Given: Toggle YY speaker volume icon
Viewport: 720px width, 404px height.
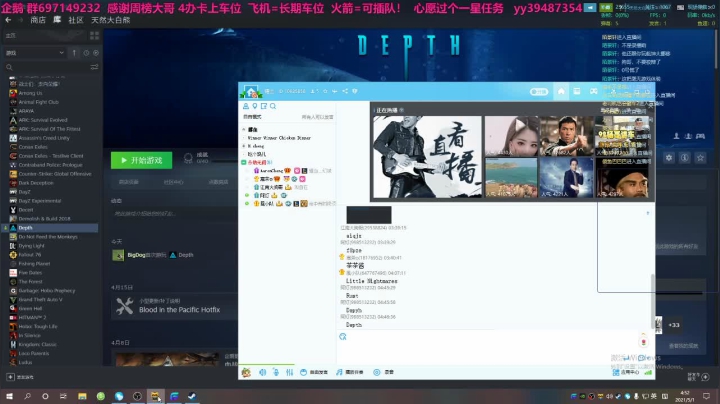Looking at the screenshot, I should point(263,372).
